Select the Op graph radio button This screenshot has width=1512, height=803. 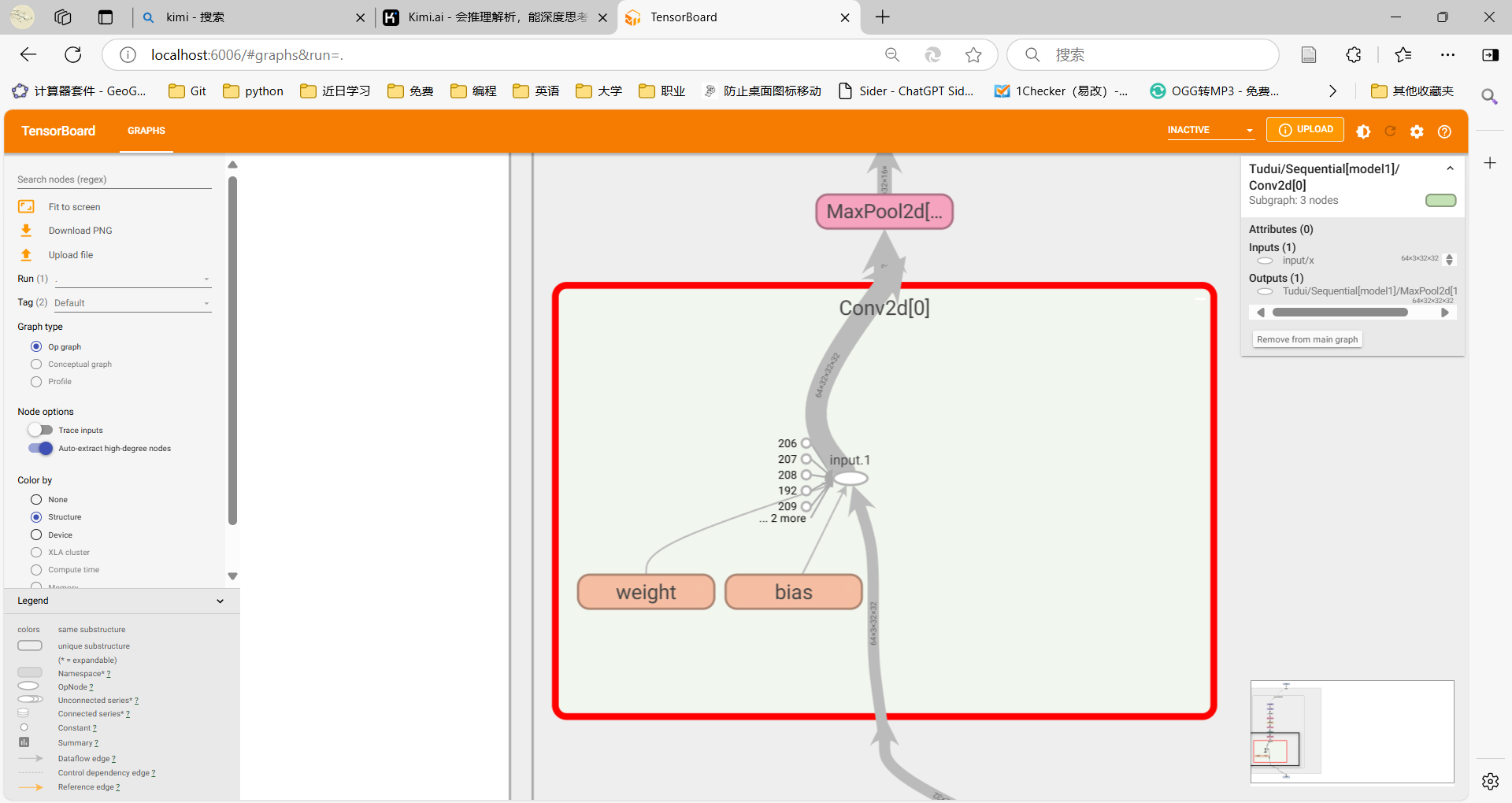[36, 346]
